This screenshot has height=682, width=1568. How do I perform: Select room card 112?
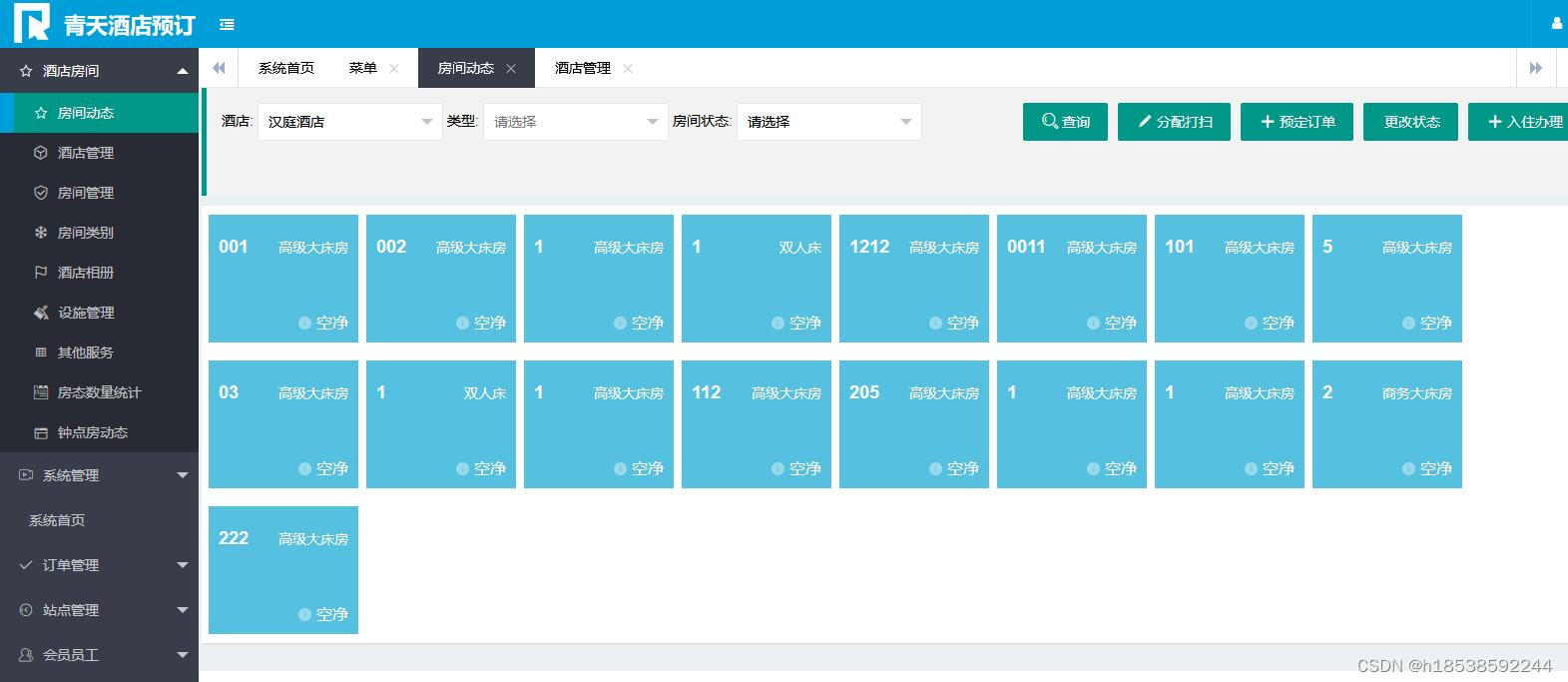coord(757,424)
